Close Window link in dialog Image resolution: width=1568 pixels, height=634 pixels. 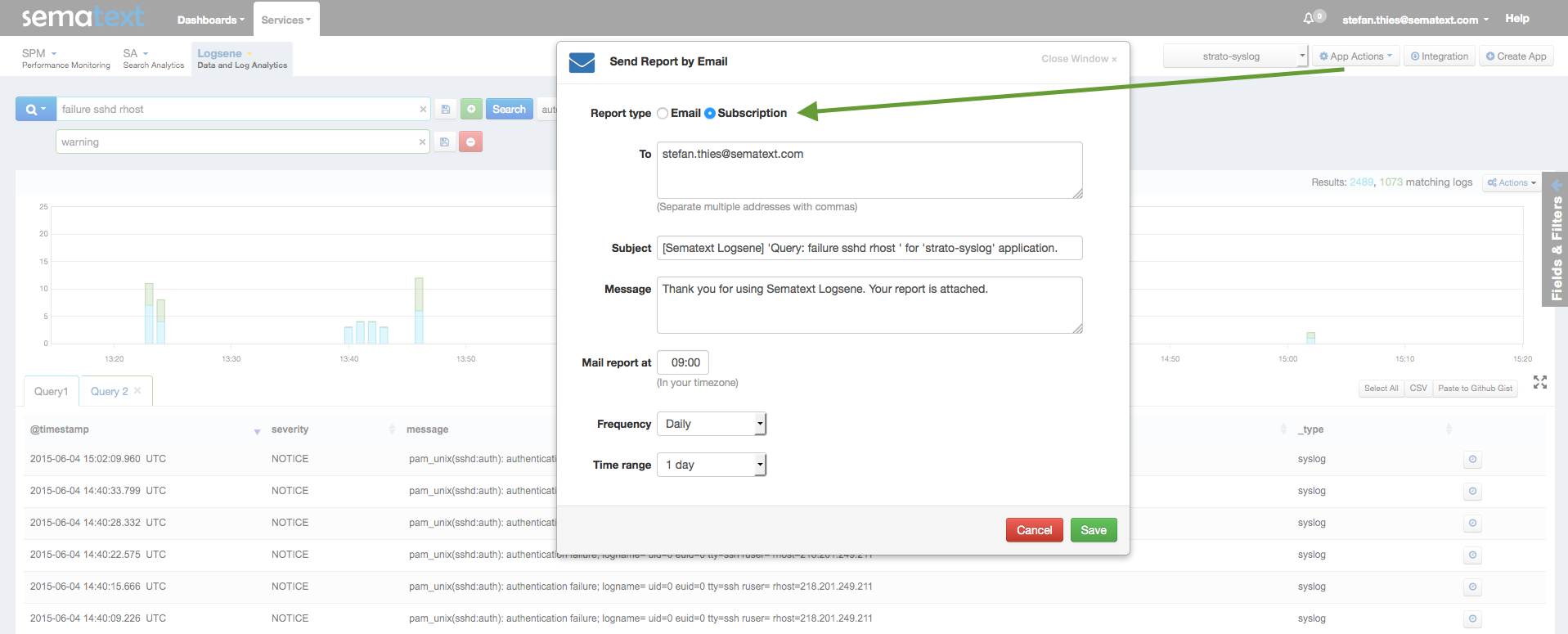coord(1079,59)
